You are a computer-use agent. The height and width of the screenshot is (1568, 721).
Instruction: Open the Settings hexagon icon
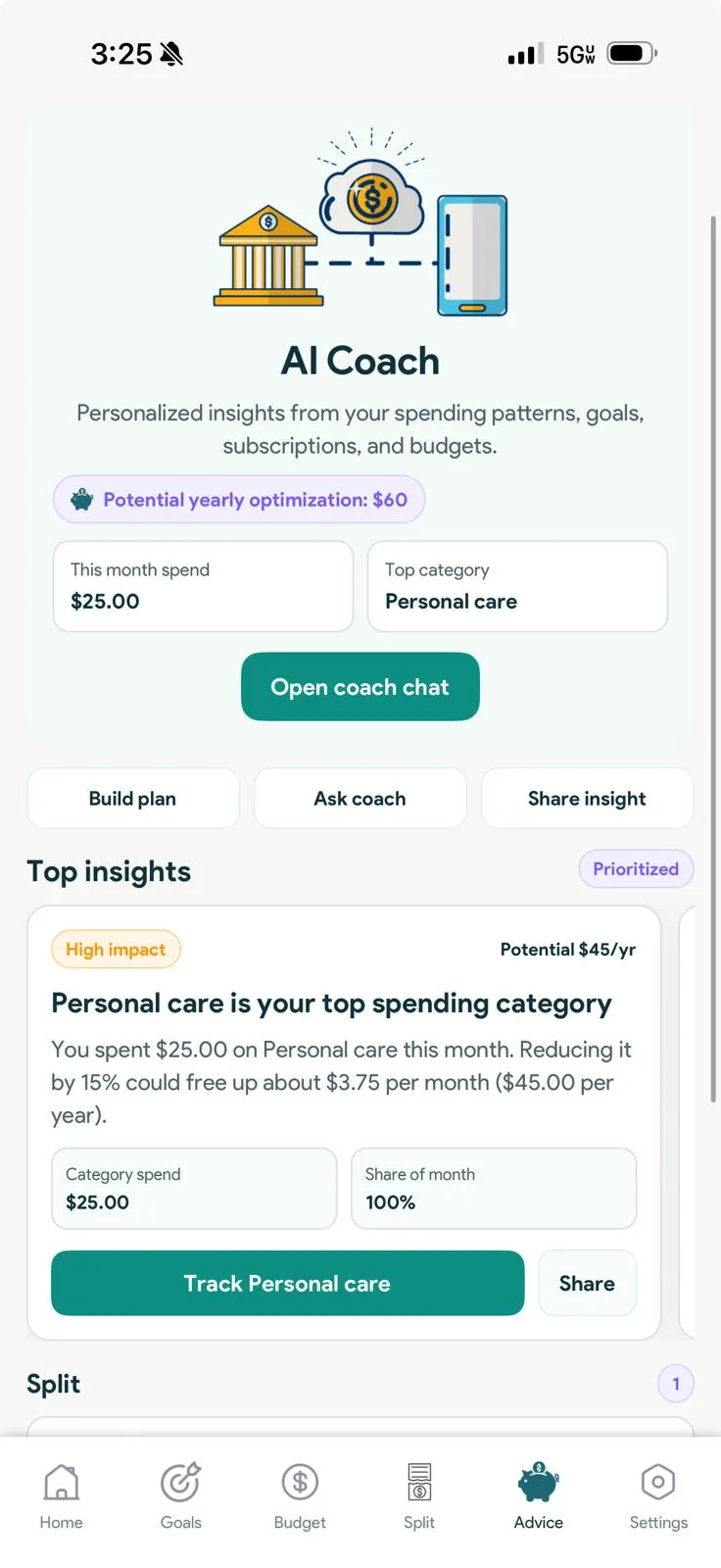[658, 1483]
